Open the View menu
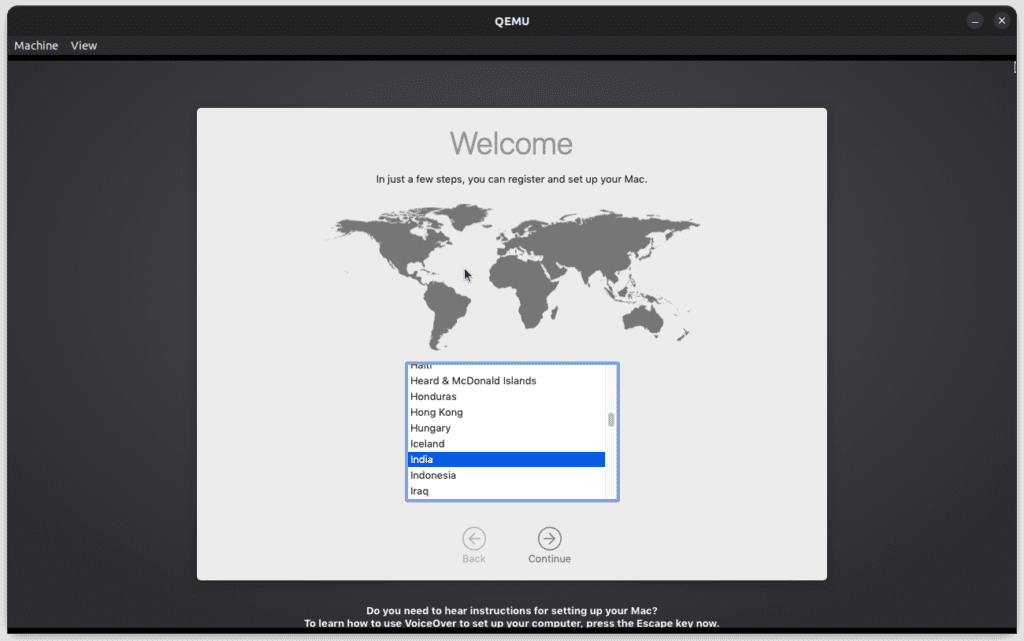The width and height of the screenshot is (1024, 641). tap(84, 46)
